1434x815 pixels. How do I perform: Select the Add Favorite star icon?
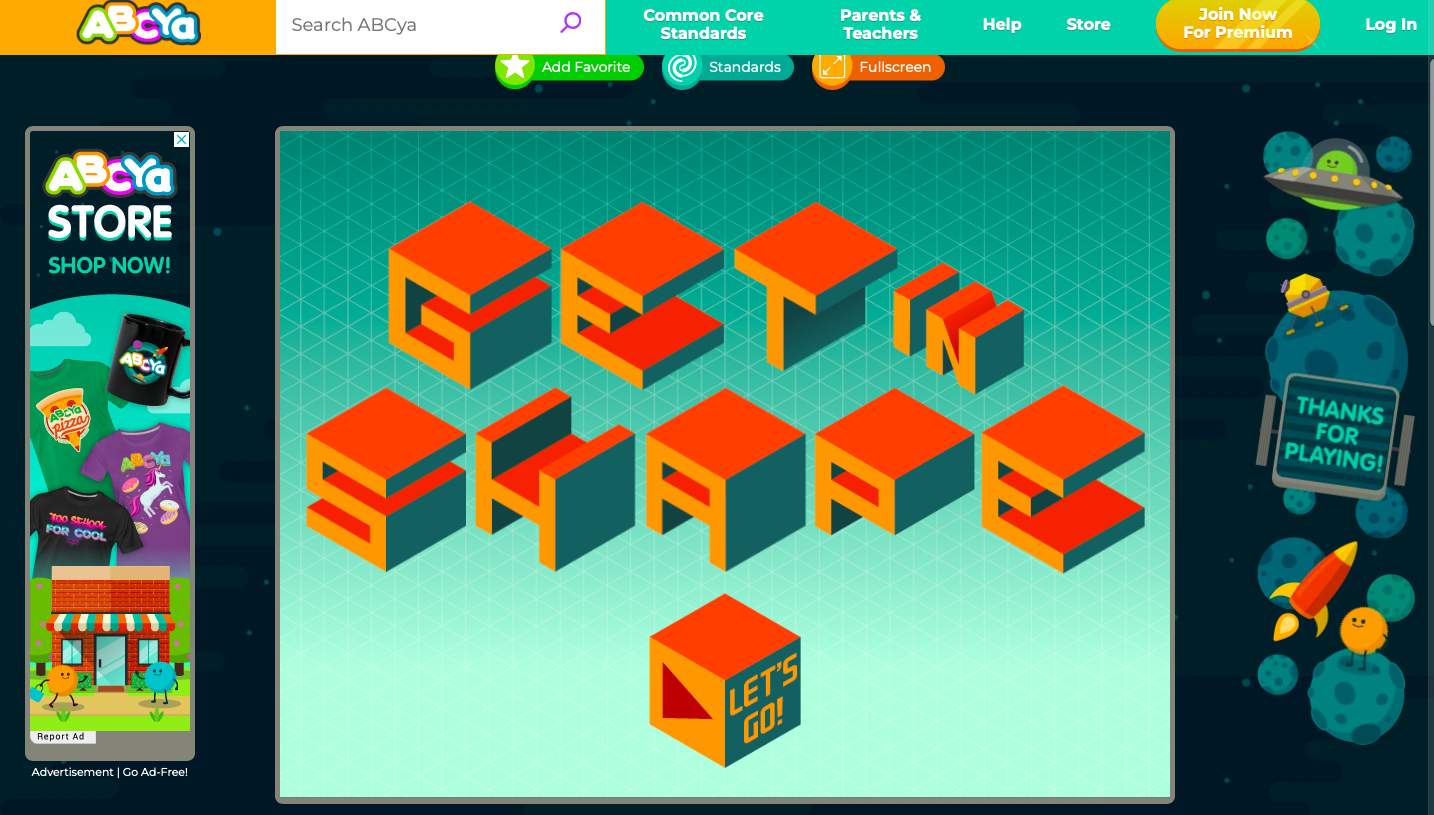click(x=515, y=66)
